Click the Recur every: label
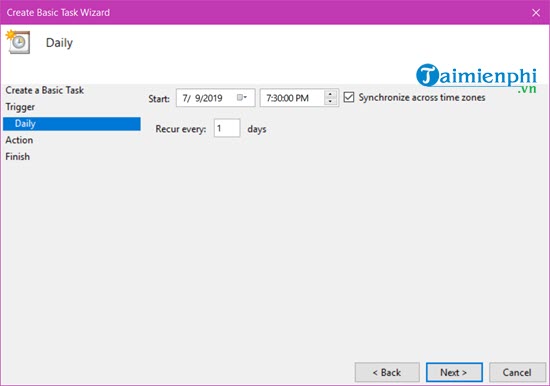Image resolution: width=550 pixels, height=386 pixels. pos(181,129)
